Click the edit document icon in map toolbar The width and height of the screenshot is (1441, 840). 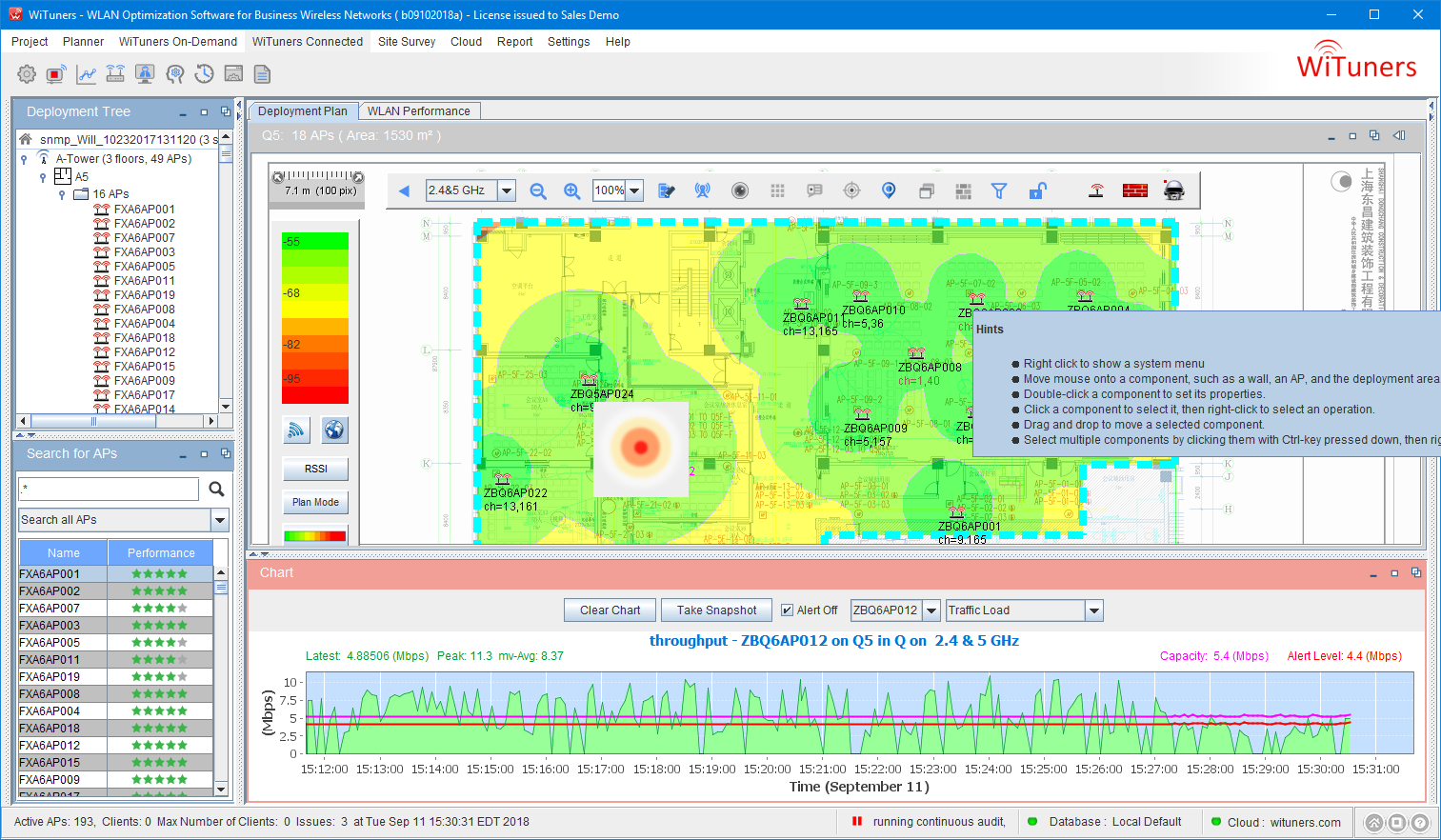(667, 190)
